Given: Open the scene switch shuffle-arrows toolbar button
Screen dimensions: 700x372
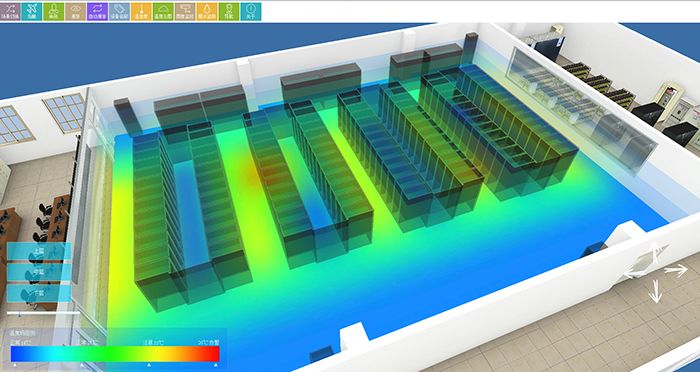Looking at the screenshot, I should point(10,11).
